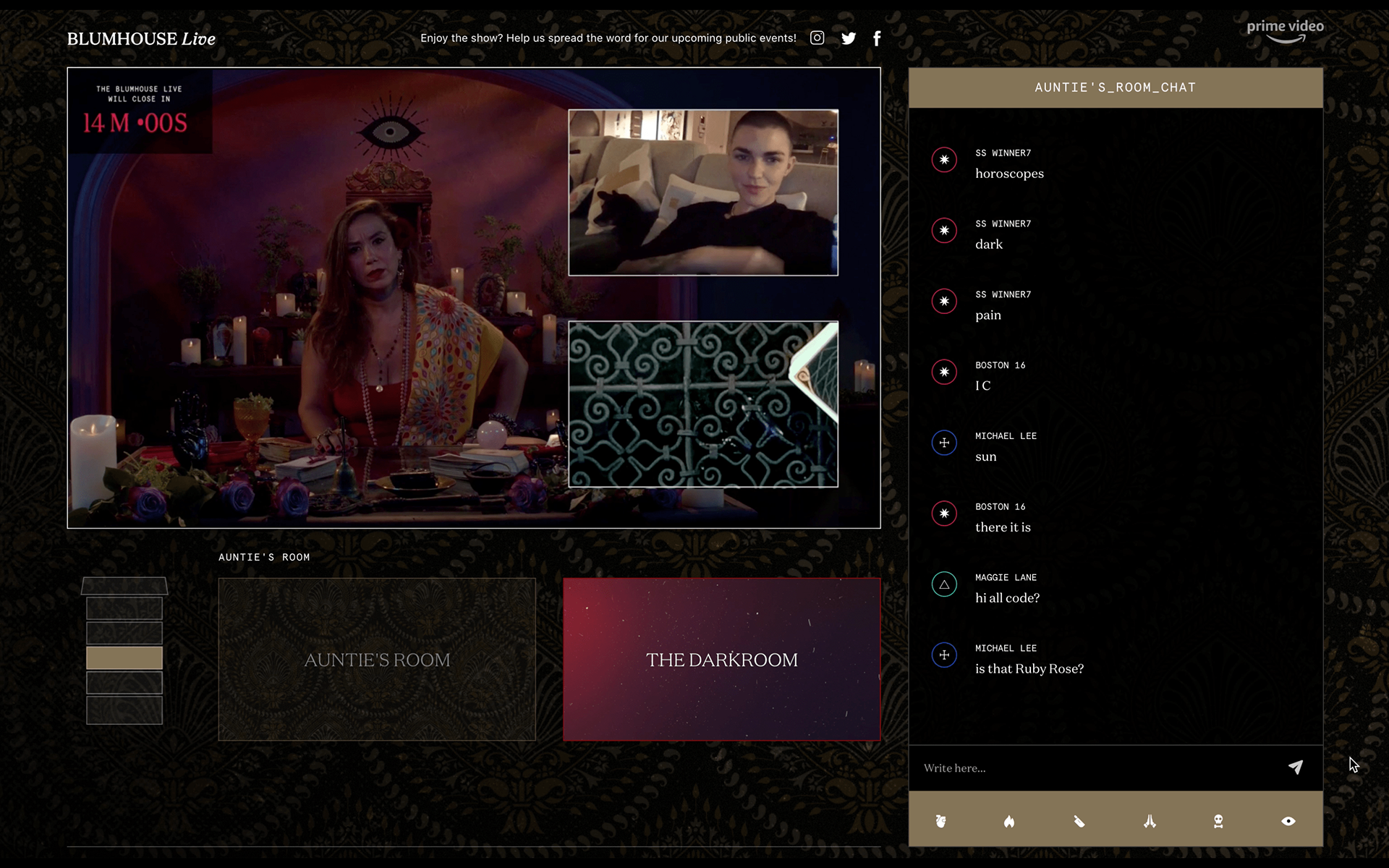Open the Twitter share icon

(849, 38)
